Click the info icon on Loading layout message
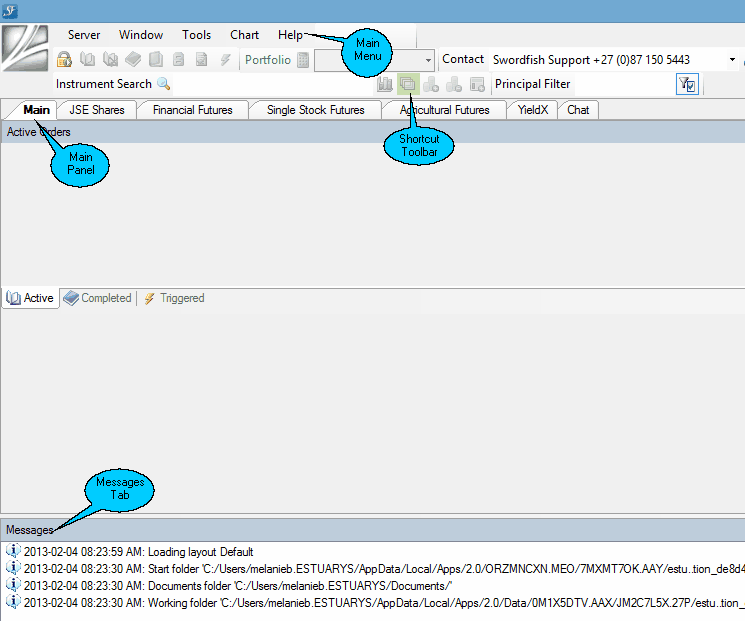 13,551
